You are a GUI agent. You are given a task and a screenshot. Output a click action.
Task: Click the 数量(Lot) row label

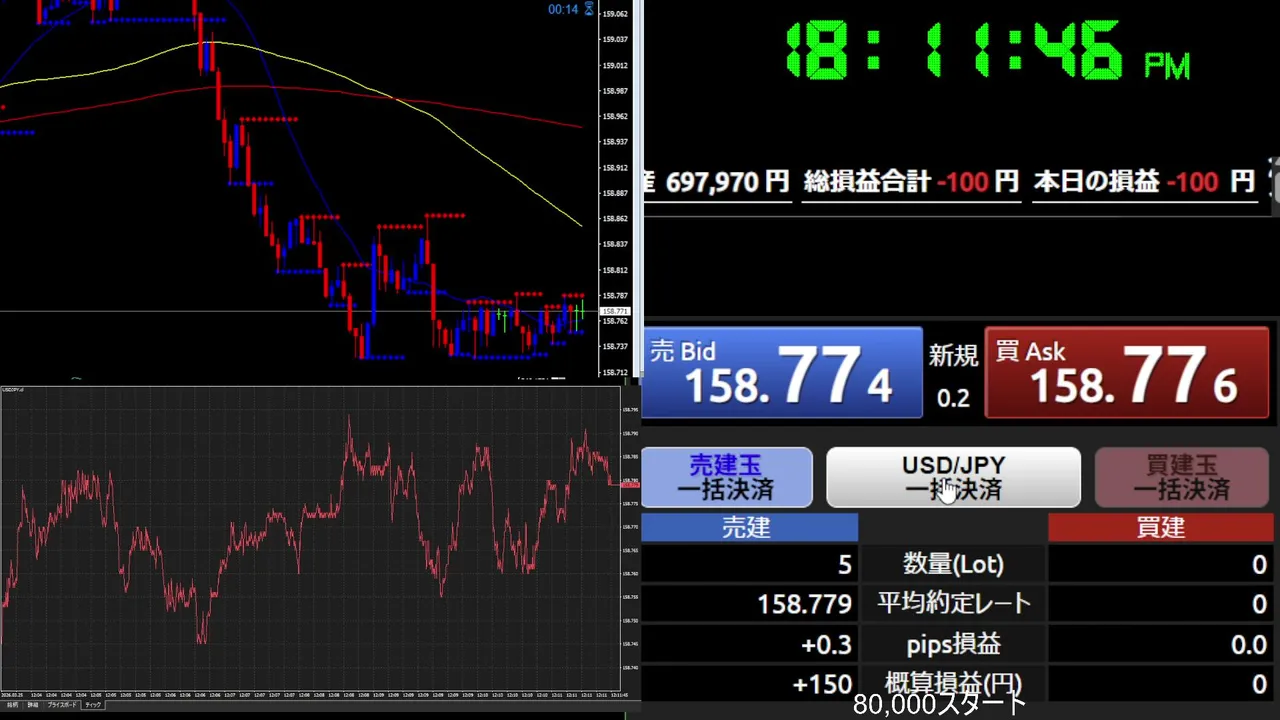(x=953, y=565)
